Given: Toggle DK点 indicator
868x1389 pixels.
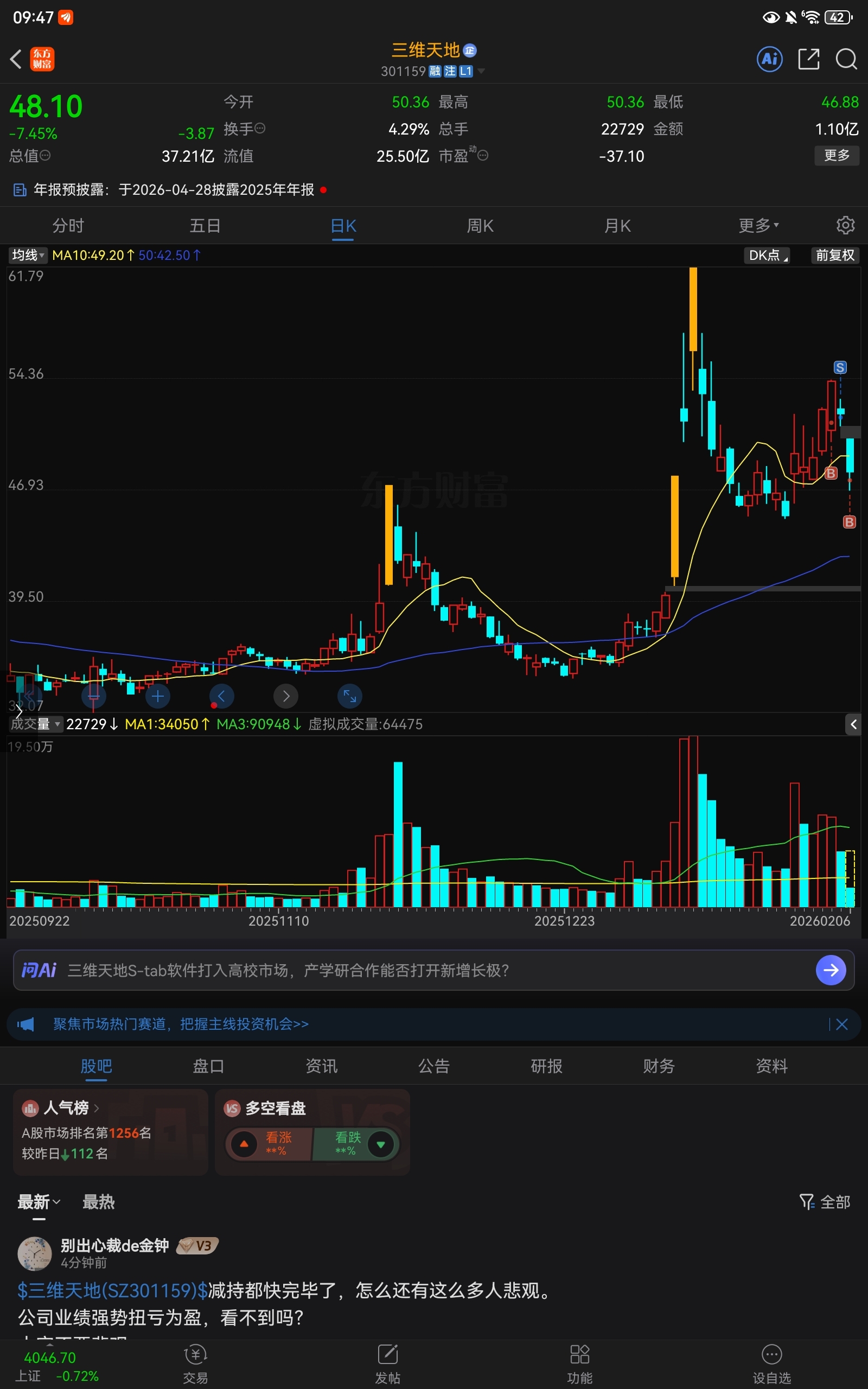Looking at the screenshot, I should click(x=767, y=256).
